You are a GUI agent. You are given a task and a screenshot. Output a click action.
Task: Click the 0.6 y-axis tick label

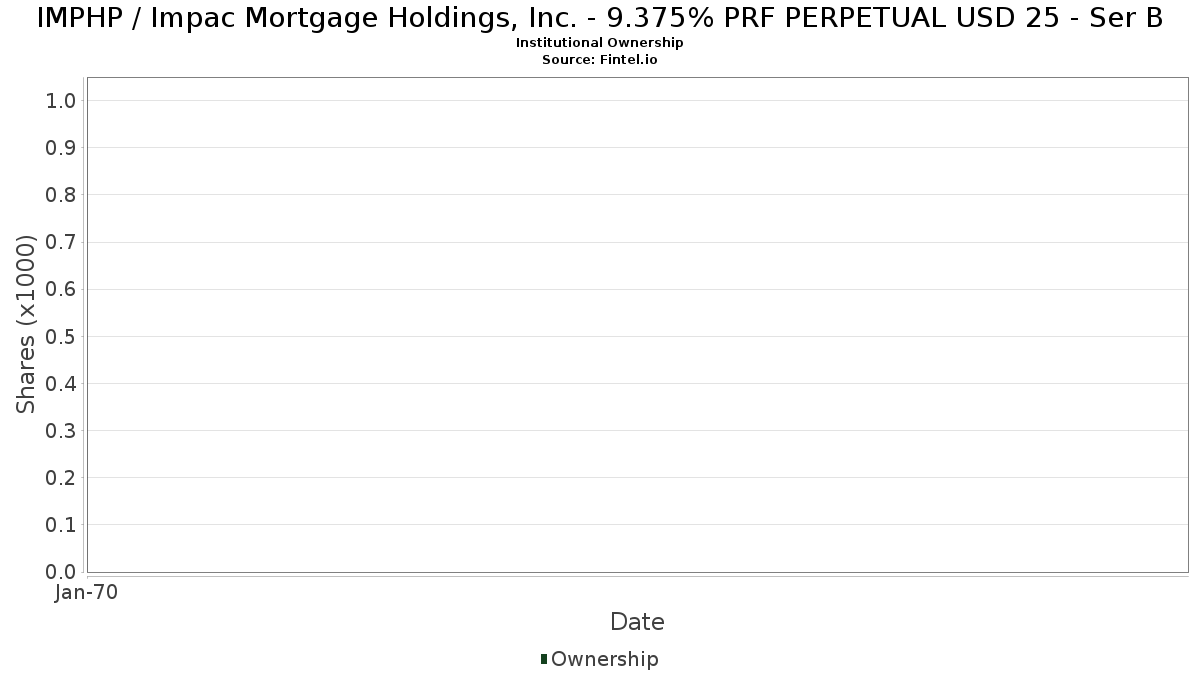click(x=61, y=289)
